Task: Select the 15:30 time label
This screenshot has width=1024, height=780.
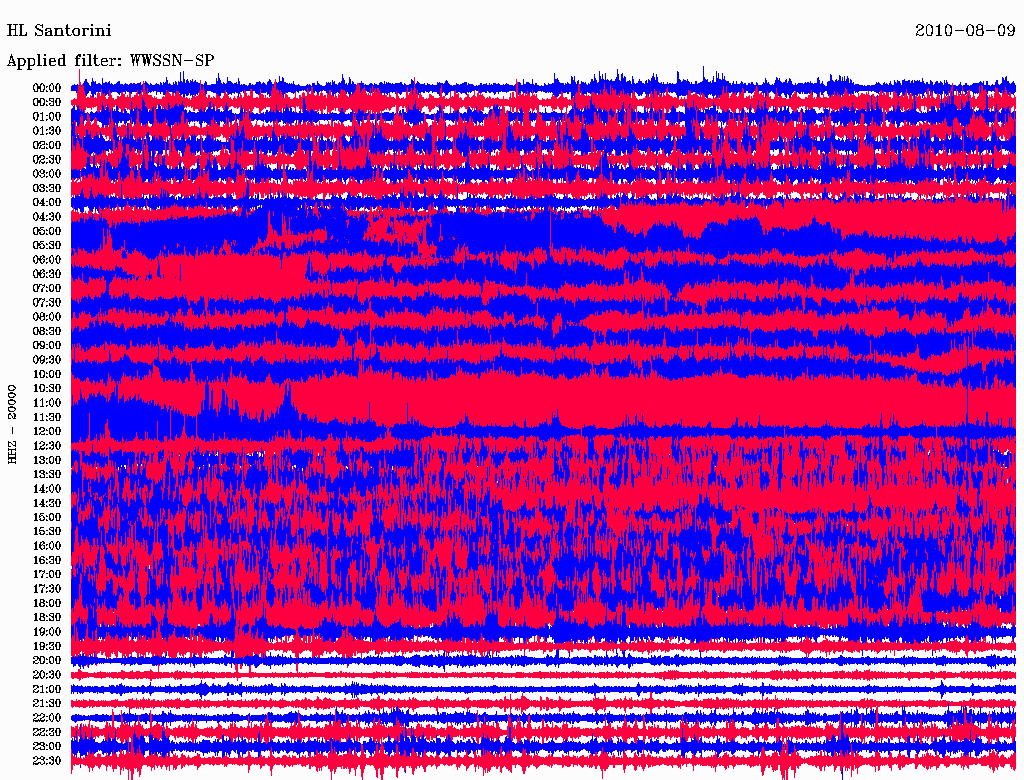Action: [x=46, y=532]
